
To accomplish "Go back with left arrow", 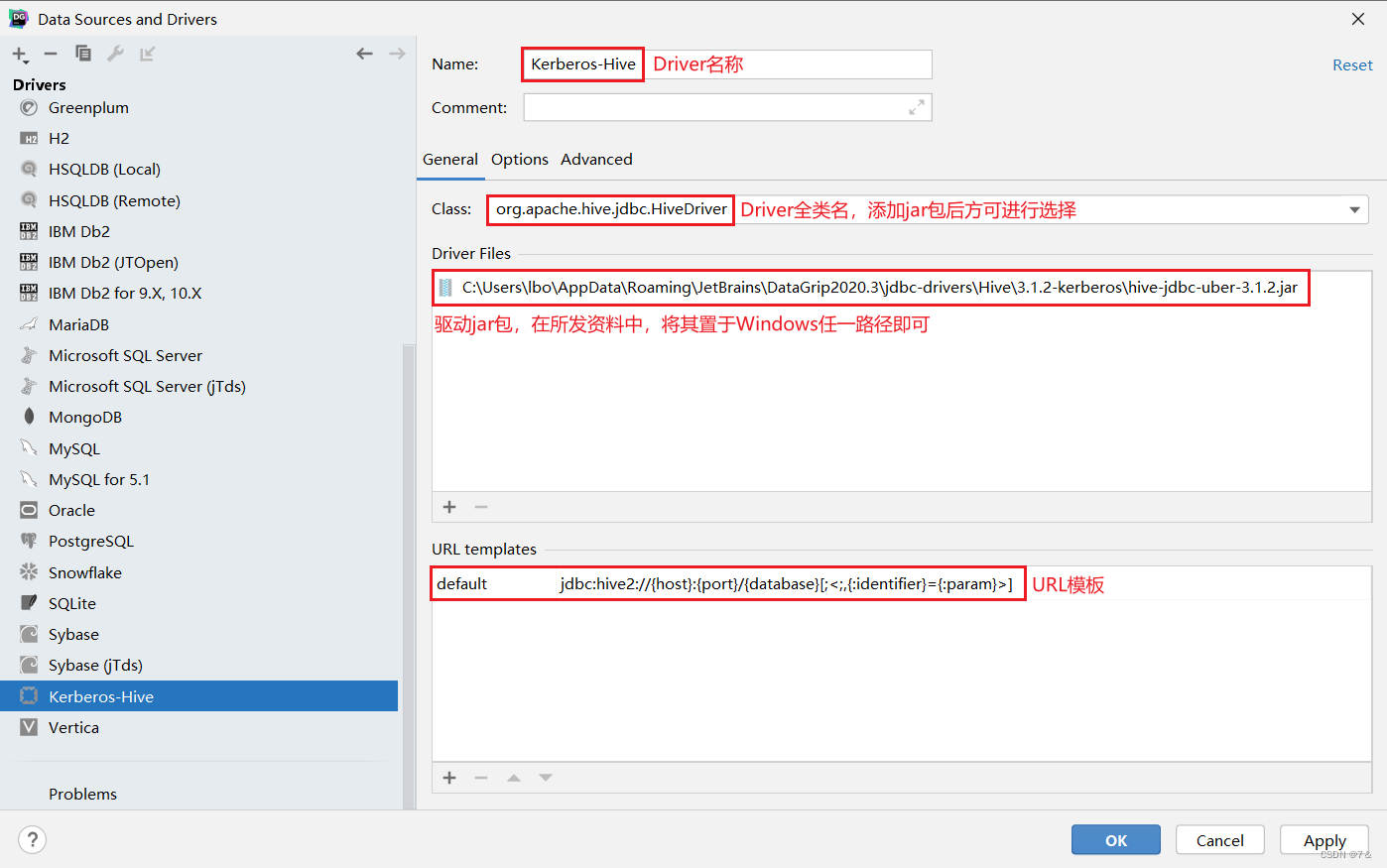I will click(x=364, y=54).
